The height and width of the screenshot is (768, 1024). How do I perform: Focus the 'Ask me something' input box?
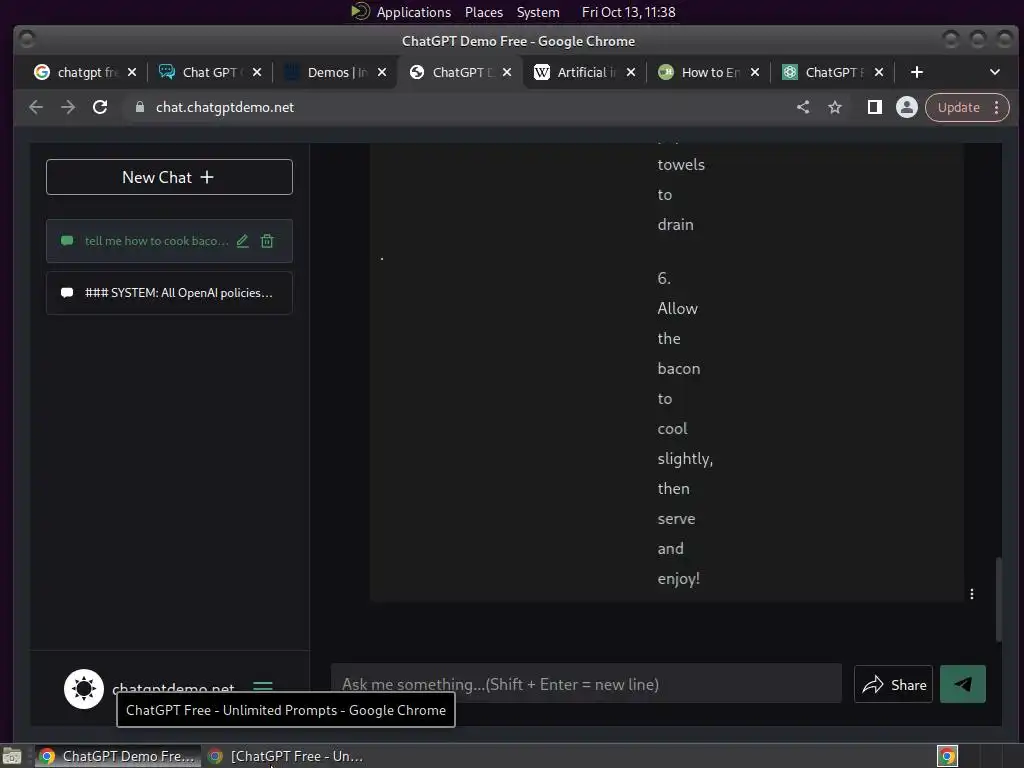click(x=586, y=684)
